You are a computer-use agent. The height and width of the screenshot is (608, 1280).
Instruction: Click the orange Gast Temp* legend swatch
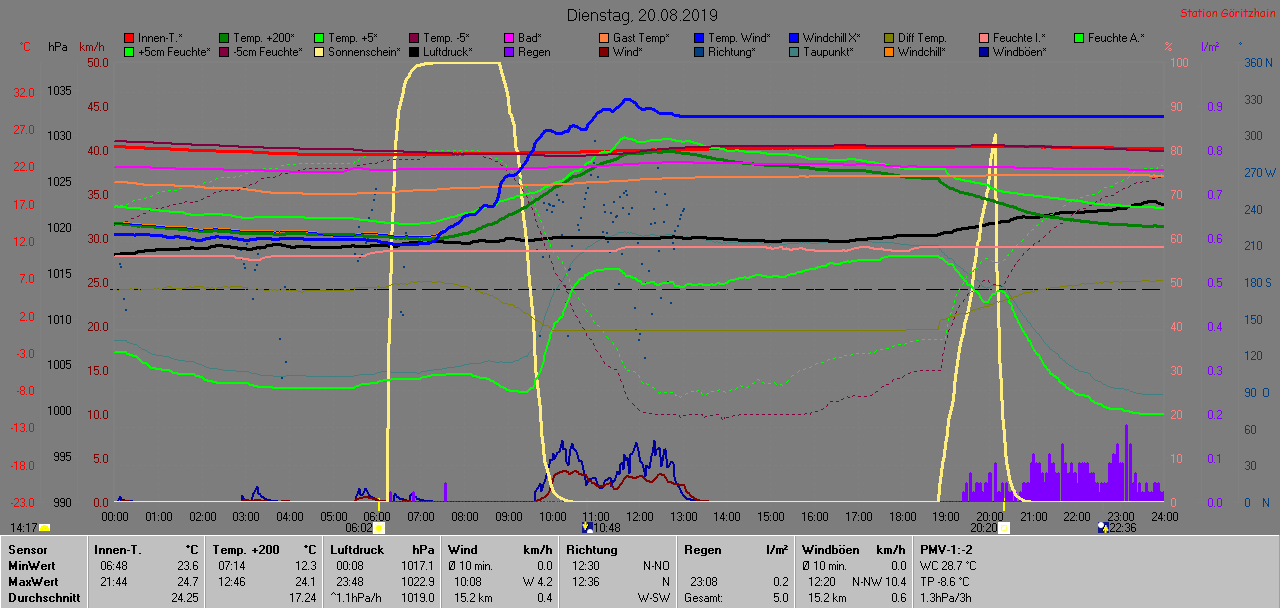click(604, 38)
